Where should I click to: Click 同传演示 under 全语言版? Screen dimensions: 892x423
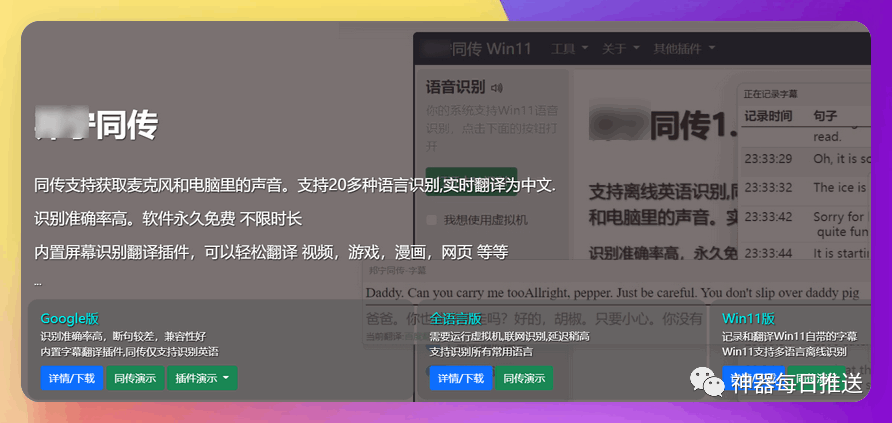click(x=524, y=378)
